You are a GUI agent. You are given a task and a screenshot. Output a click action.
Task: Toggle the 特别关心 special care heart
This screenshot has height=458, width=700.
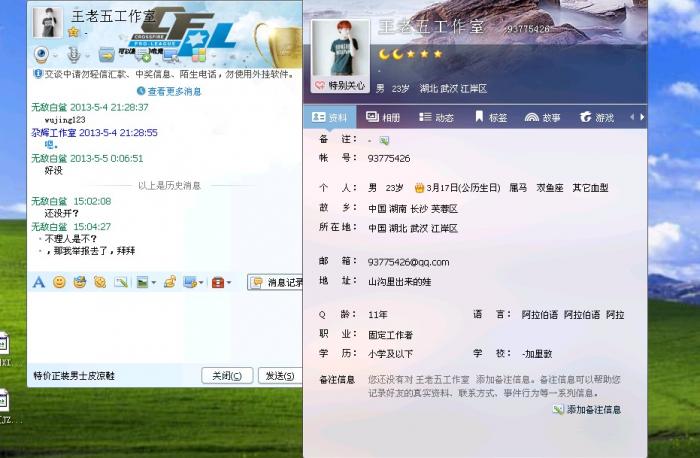pyautogui.click(x=340, y=85)
